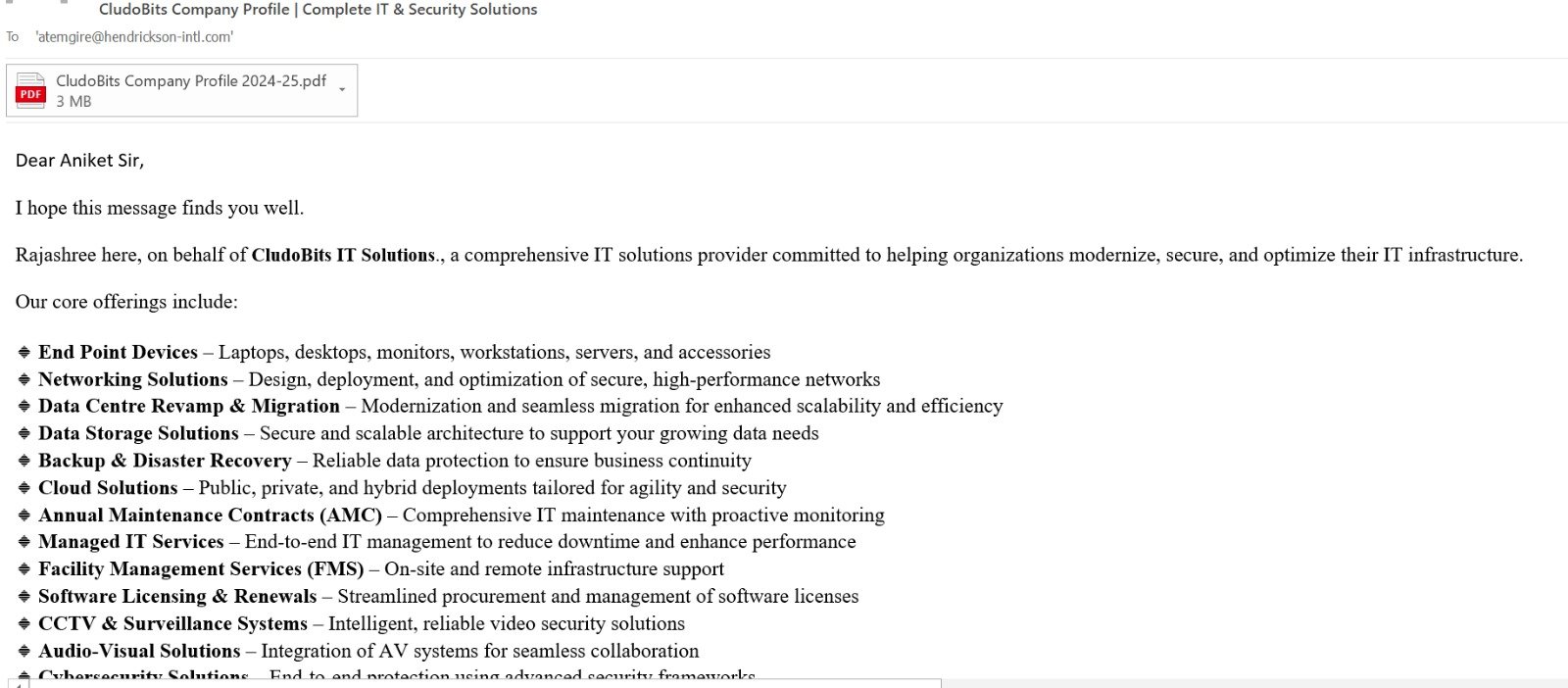Click the diamond bullet beside End Point Devices

[x=24, y=353]
